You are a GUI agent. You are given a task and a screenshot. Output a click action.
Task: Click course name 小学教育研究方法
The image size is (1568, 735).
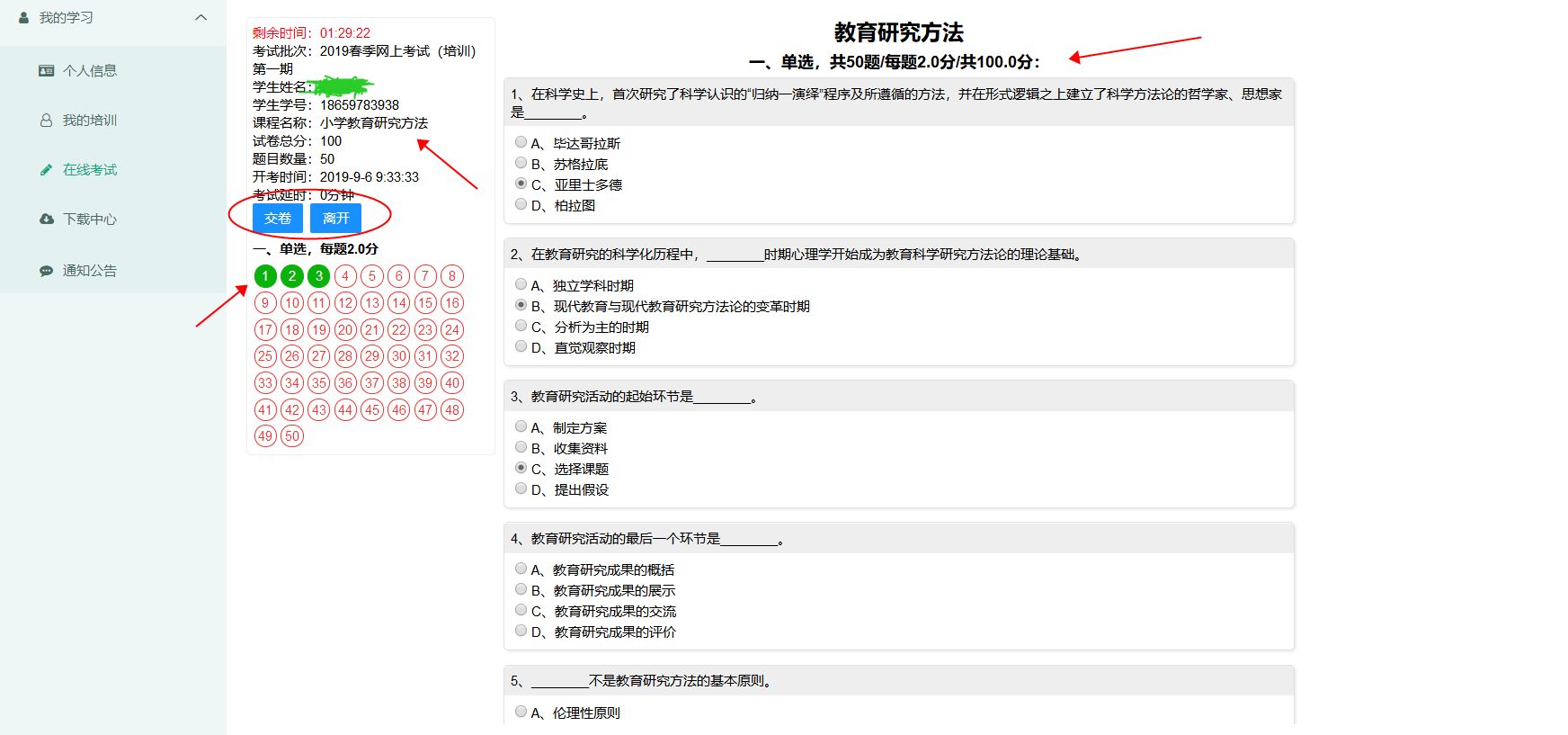tap(374, 123)
